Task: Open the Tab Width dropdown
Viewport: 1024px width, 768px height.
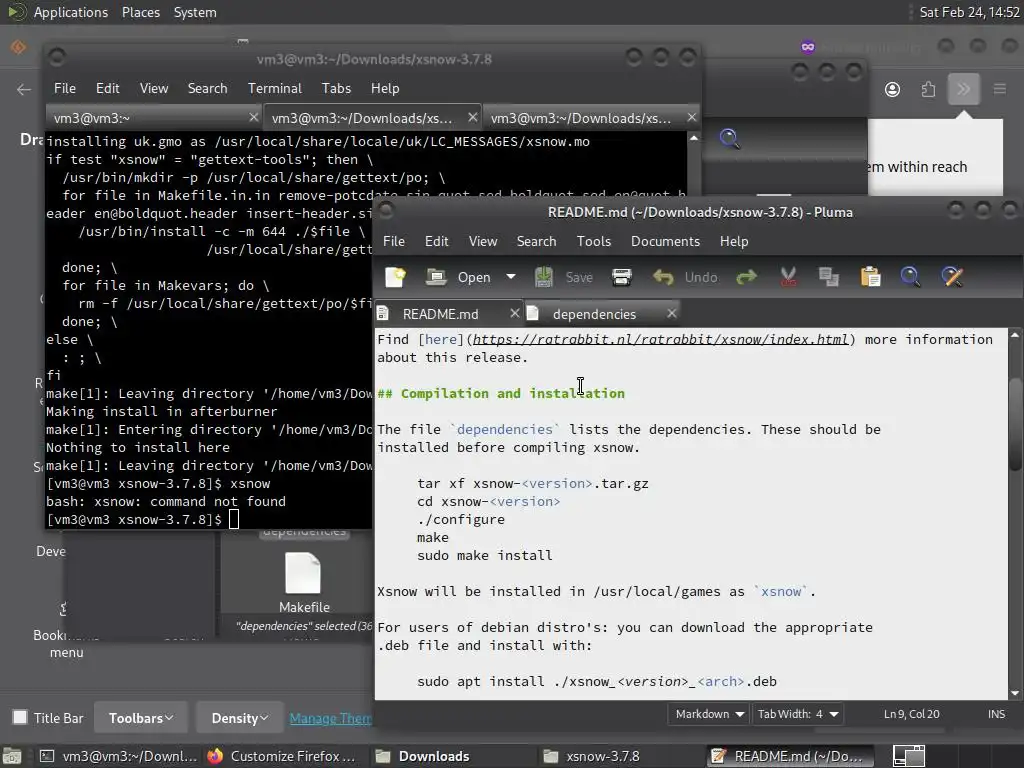Action: coord(797,714)
